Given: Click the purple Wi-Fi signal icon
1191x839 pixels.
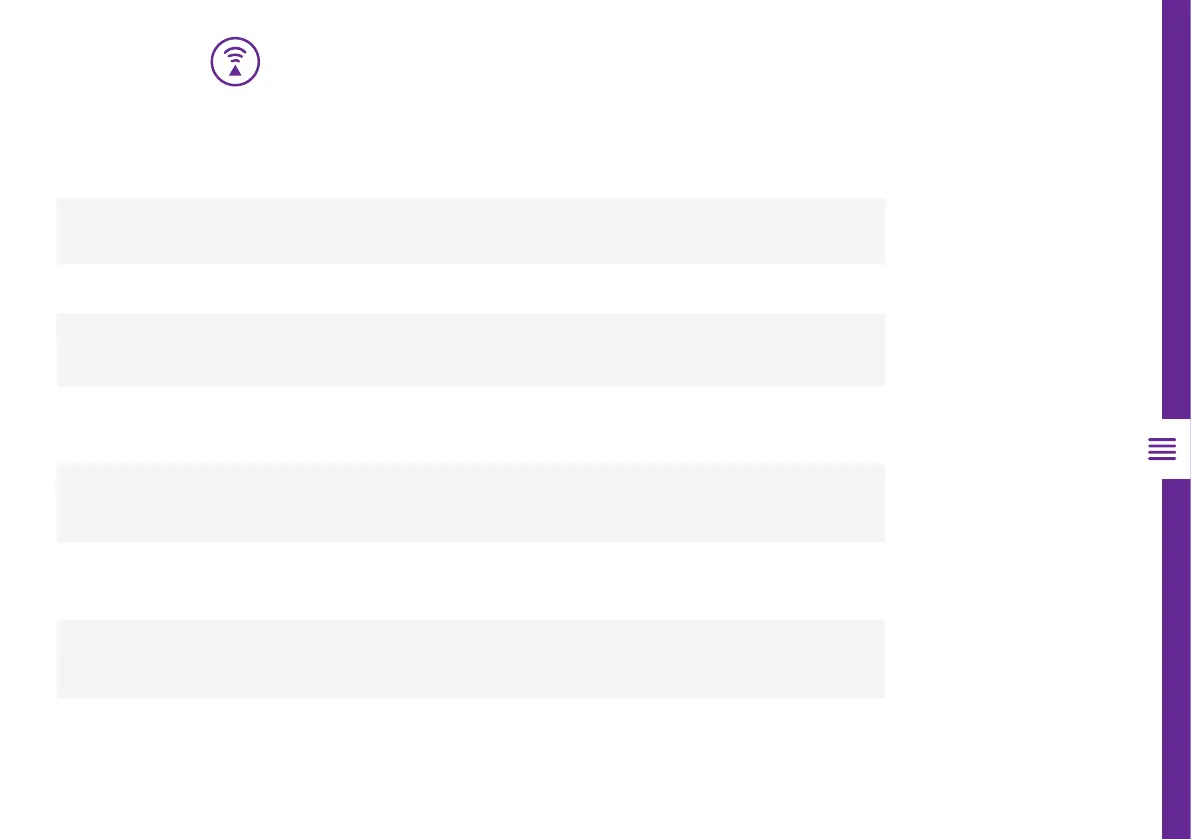Looking at the screenshot, I should (235, 61).
